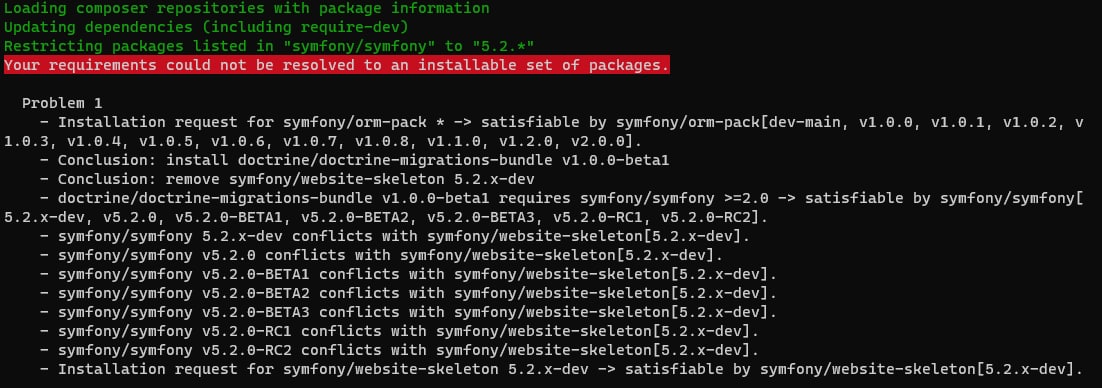Click "Restricting packages listed" line
Image resolution: width=1102 pixels, height=388 pixels.
(269, 46)
